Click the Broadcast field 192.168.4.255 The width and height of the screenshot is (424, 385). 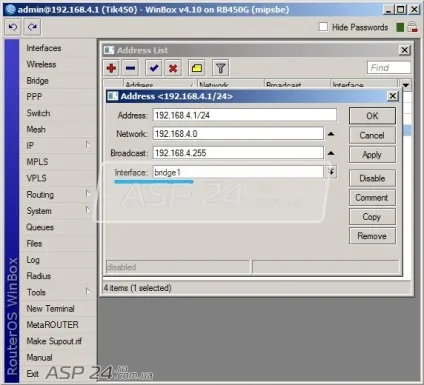tap(238, 153)
